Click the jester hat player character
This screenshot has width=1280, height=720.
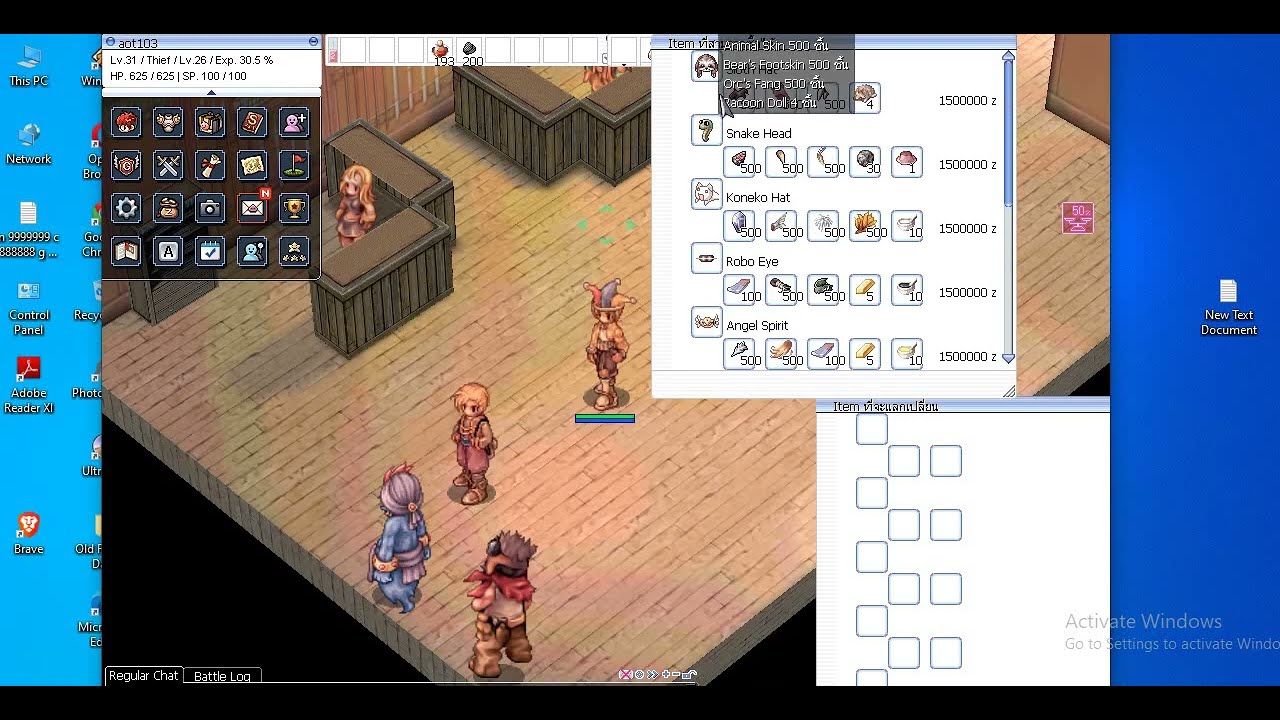click(605, 345)
